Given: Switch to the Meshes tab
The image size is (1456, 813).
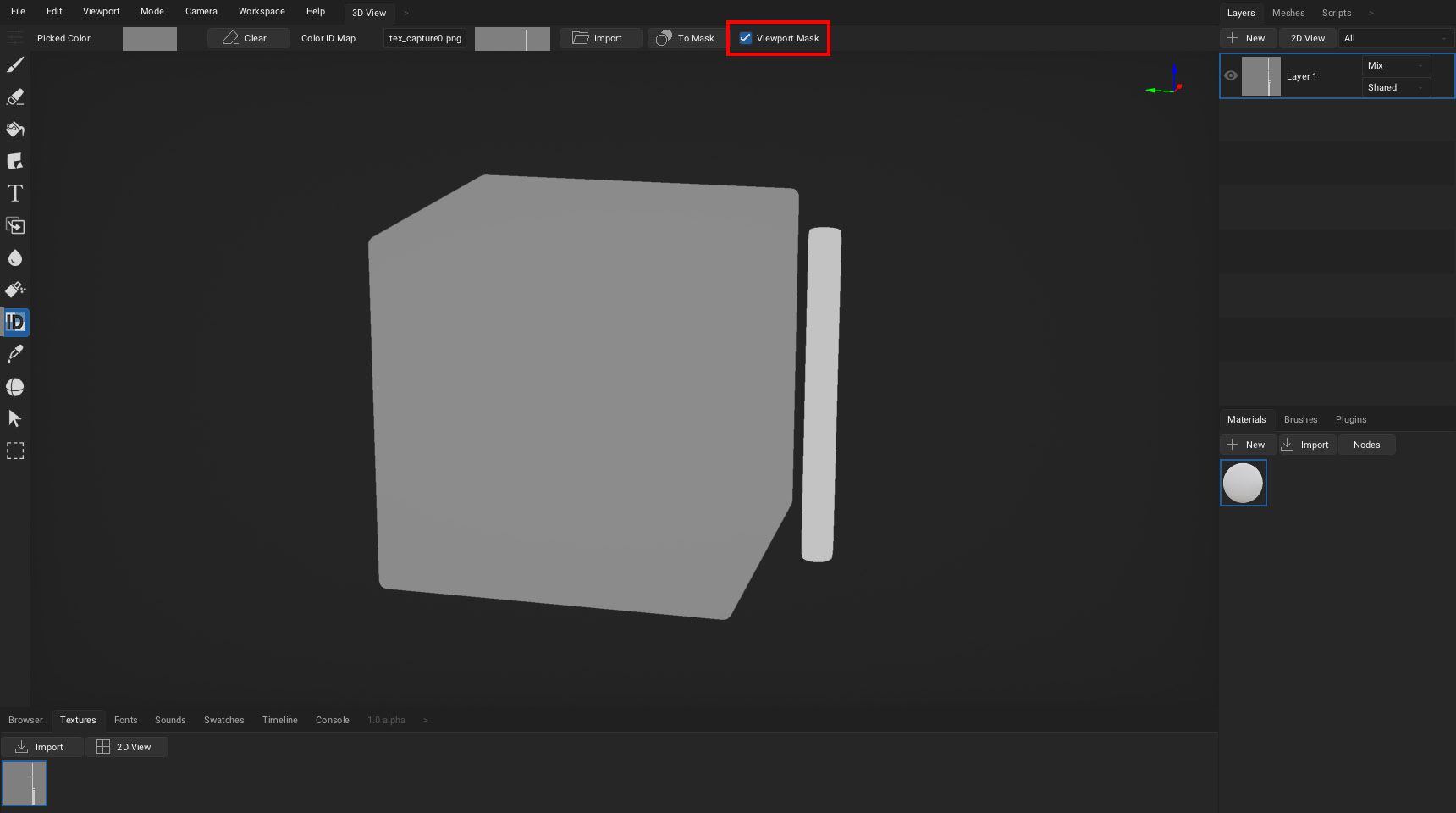Looking at the screenshot, I should (x=1288, y=13).
